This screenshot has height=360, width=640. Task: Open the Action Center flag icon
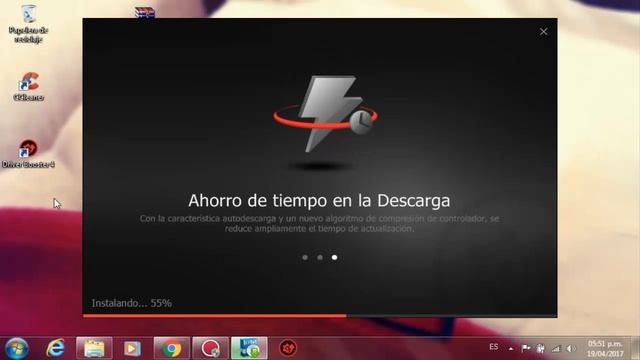click(x=526, y=348)
